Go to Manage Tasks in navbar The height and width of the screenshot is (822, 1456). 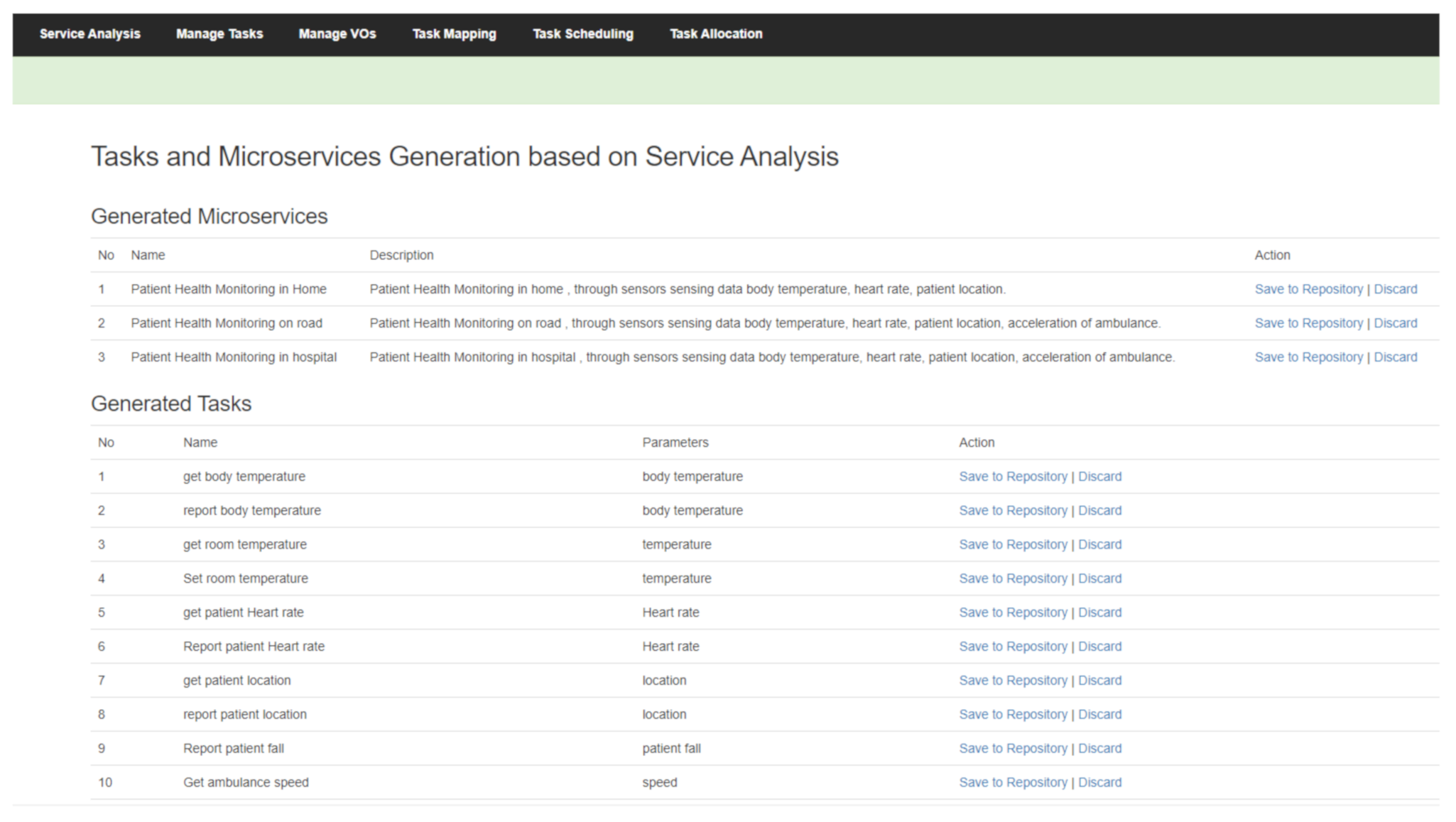click(219, 34)
